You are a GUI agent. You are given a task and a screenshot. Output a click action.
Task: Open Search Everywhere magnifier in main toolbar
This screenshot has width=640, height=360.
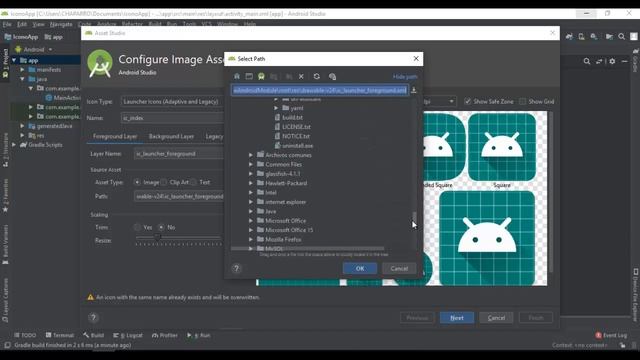click(x=621, y=37)
